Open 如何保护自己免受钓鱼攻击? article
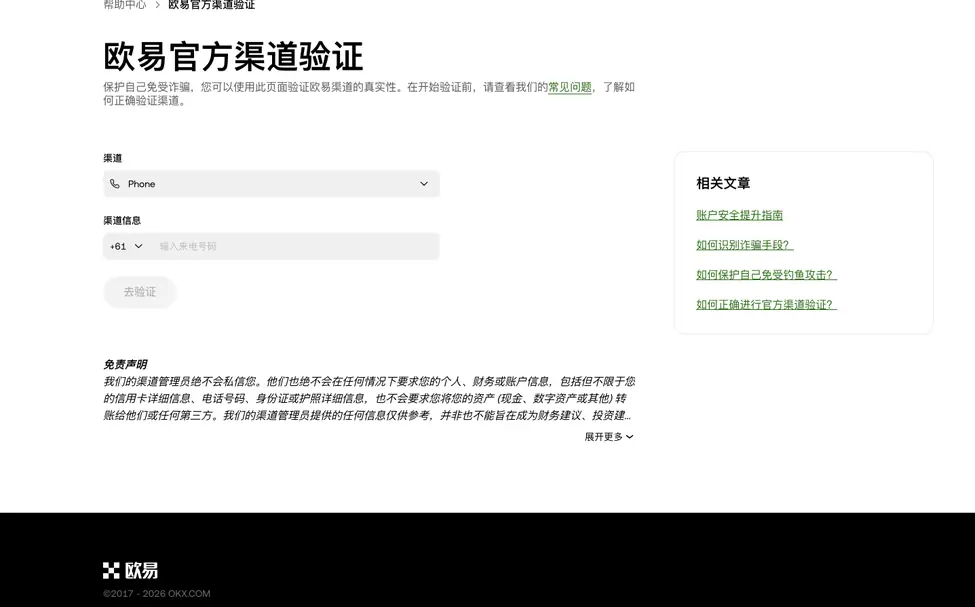 point(766,275)
